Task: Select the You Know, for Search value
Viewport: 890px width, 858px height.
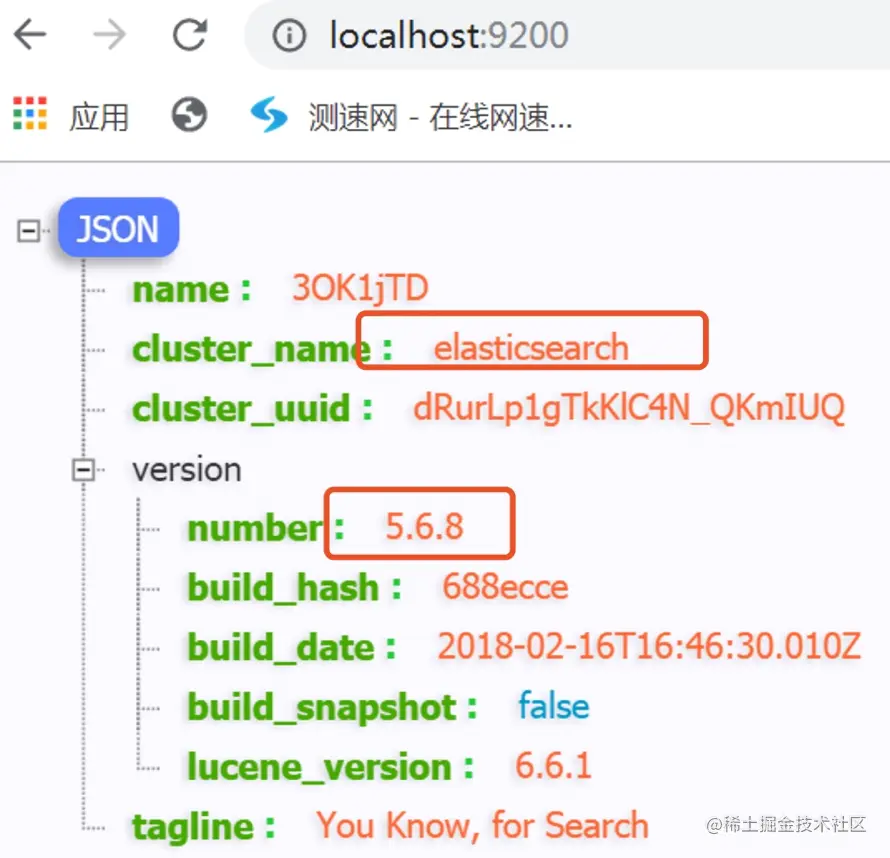Action: point(482,826)
